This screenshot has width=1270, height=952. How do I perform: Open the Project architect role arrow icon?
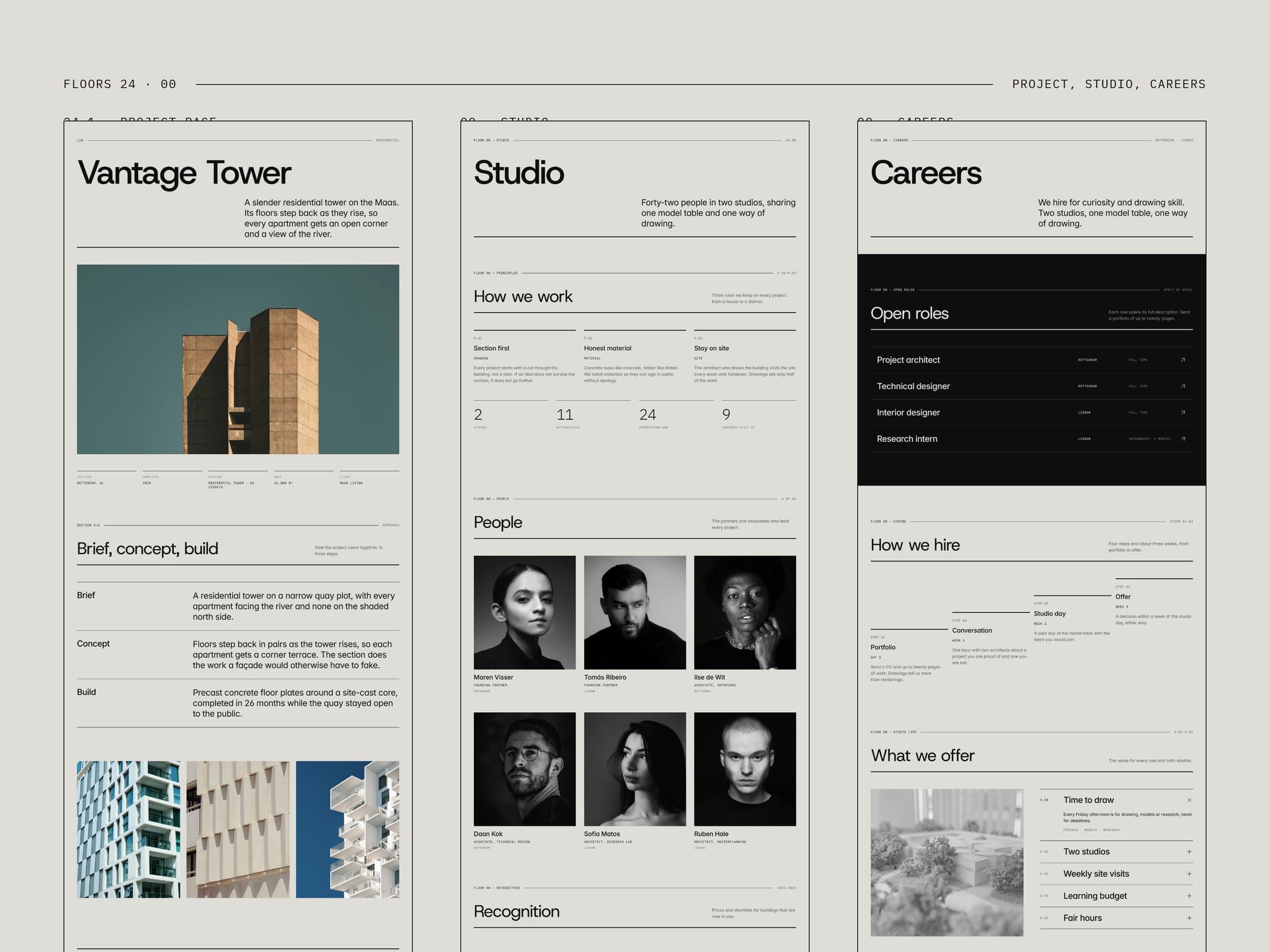[1183, 360]
